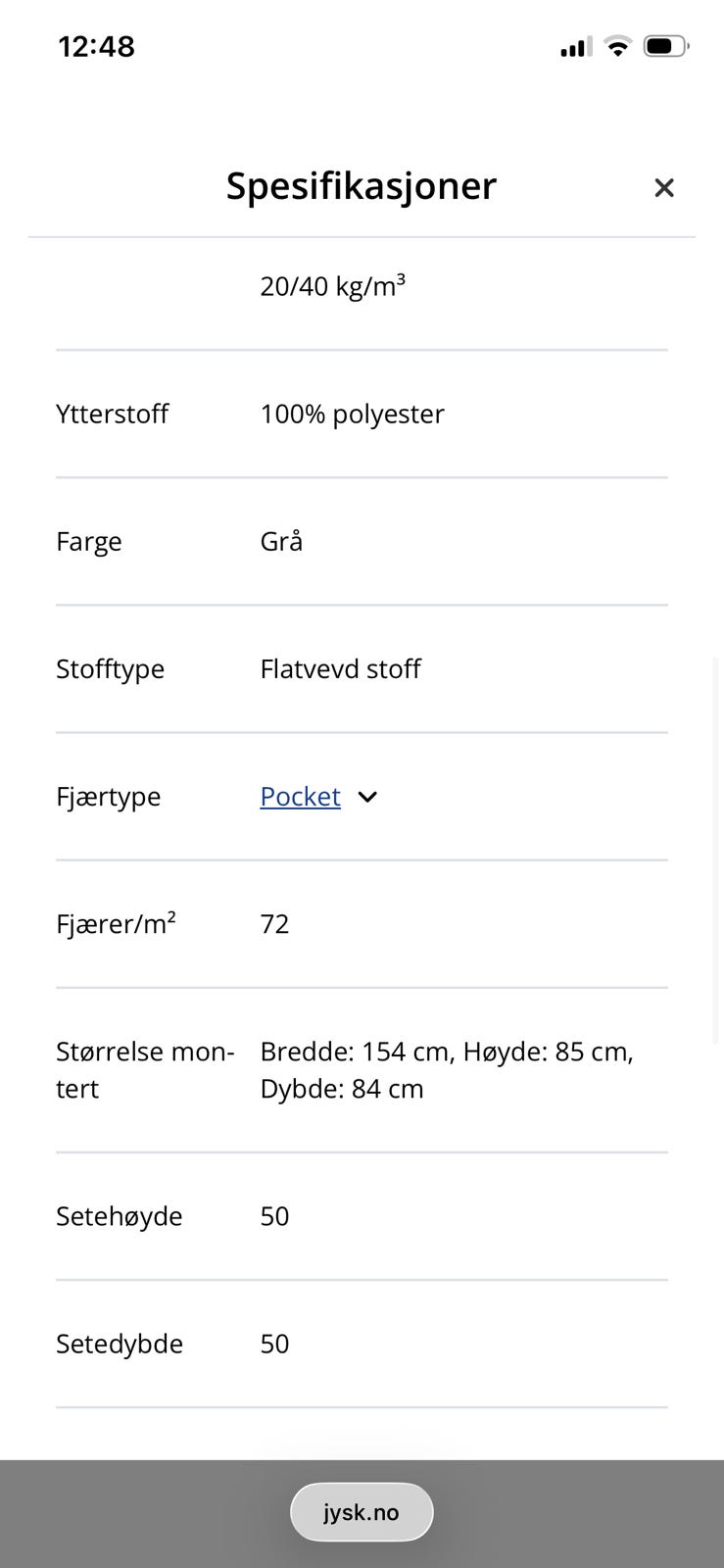This screenshot has height=1568, width=724.
Task: Click the vertical scrollbar on right edge
Action: (717, 853)
